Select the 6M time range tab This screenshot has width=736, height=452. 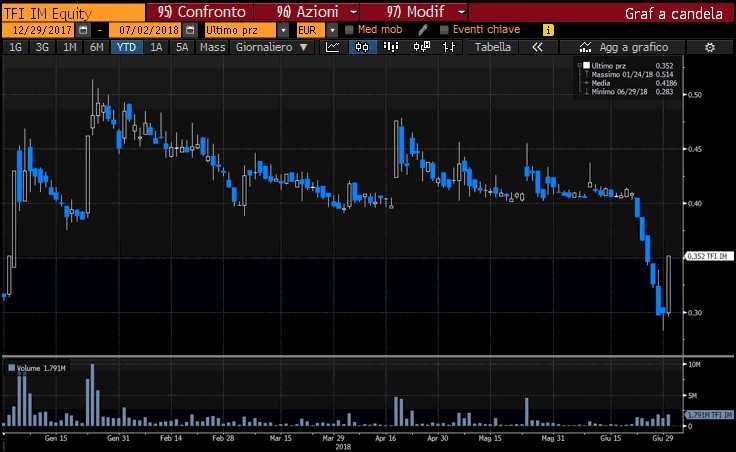click(96, 47)
